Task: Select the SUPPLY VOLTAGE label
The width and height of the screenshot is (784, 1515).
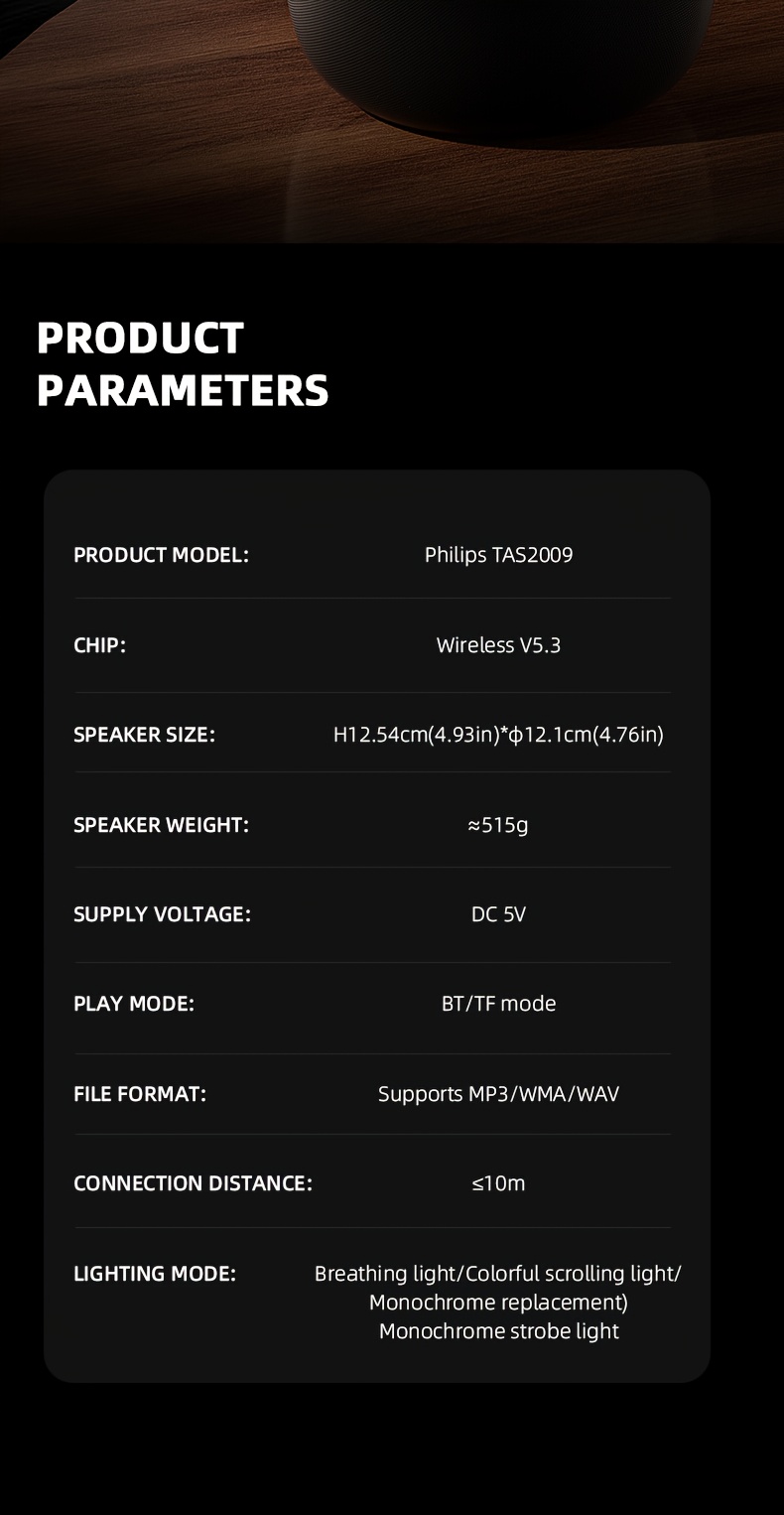Action: [x=162, y=914]
